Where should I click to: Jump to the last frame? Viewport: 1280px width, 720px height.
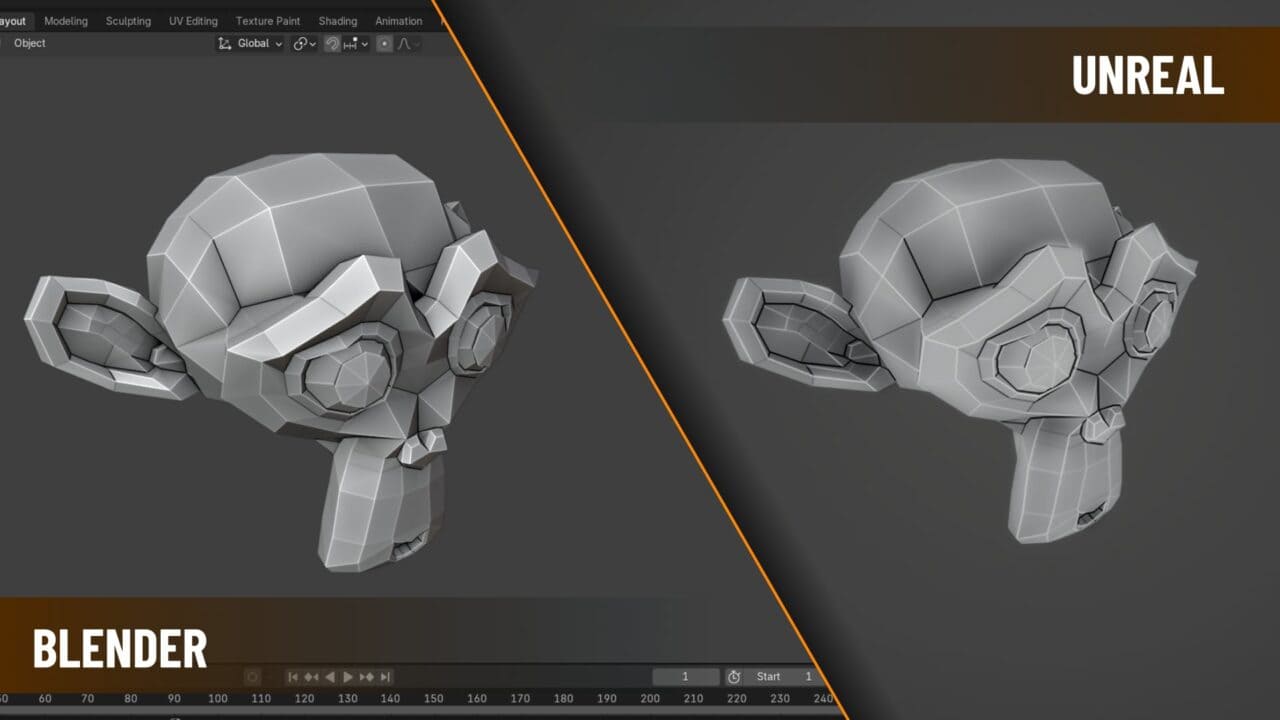[385, 677]
